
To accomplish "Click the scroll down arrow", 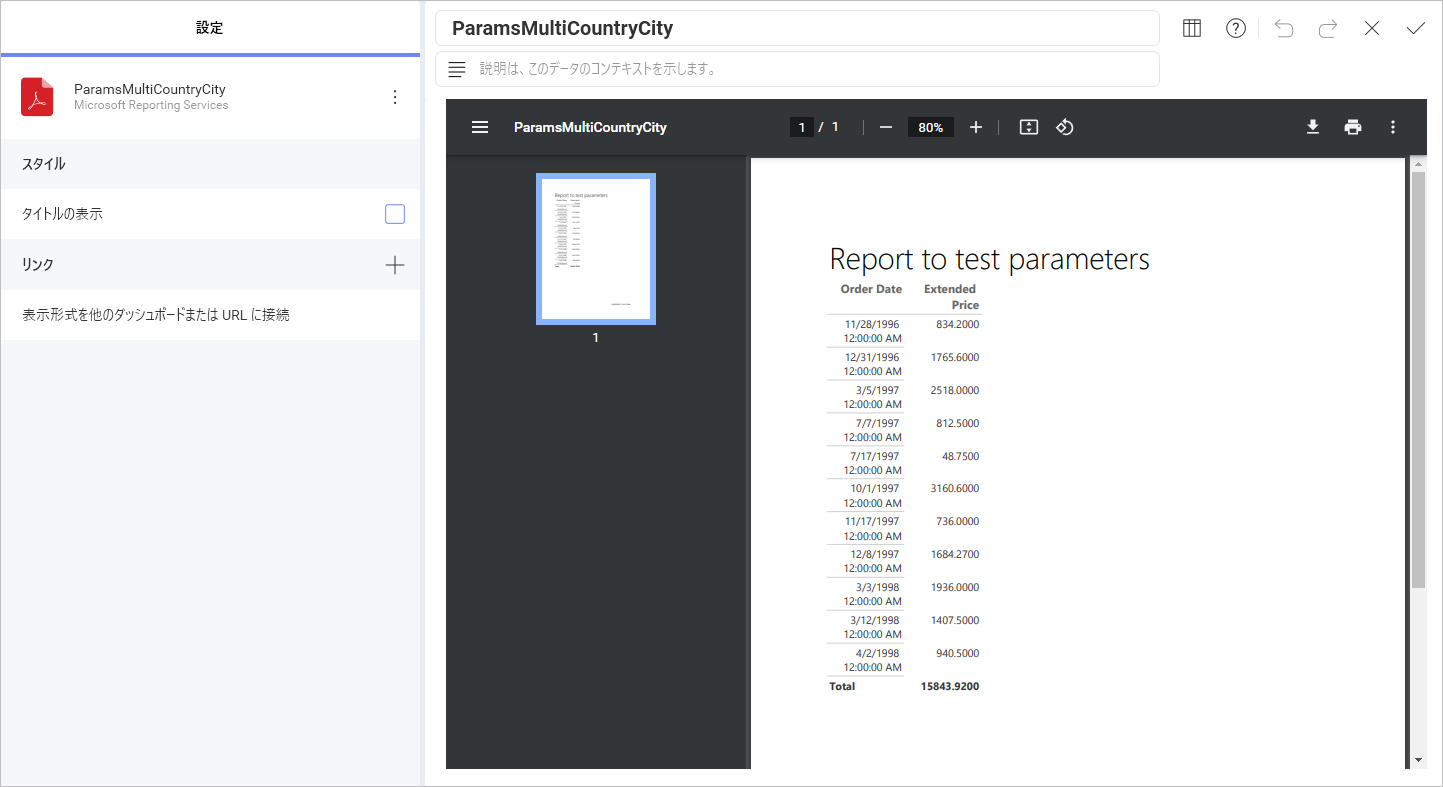I will (1418, 760).
